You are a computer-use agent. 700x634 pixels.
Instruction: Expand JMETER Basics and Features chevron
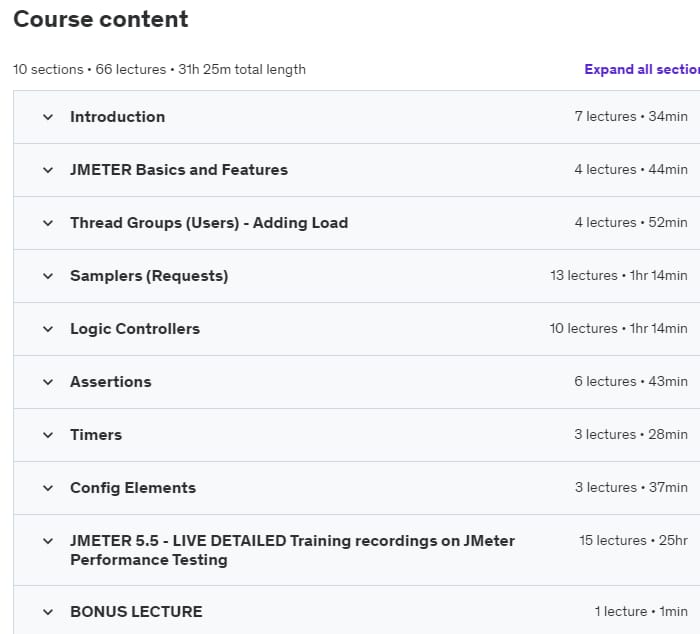[48, 170]
